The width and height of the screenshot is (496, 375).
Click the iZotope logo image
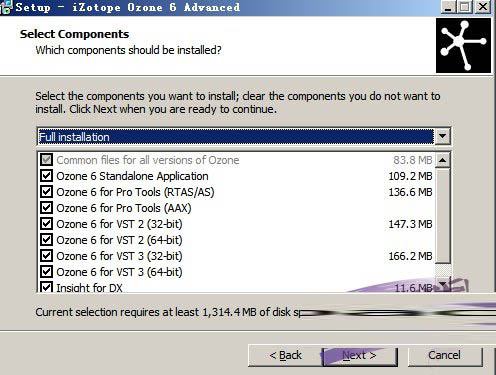click(463, 45)
